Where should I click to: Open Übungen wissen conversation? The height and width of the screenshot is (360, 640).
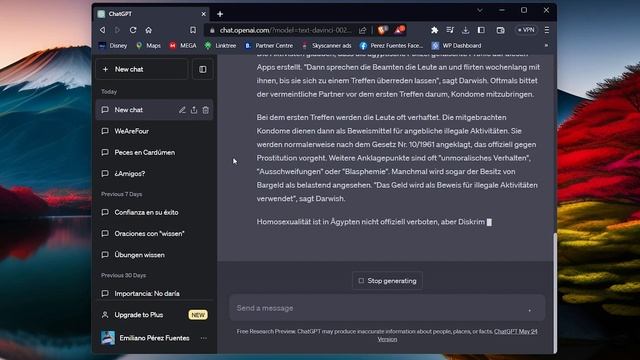[154, 255]
